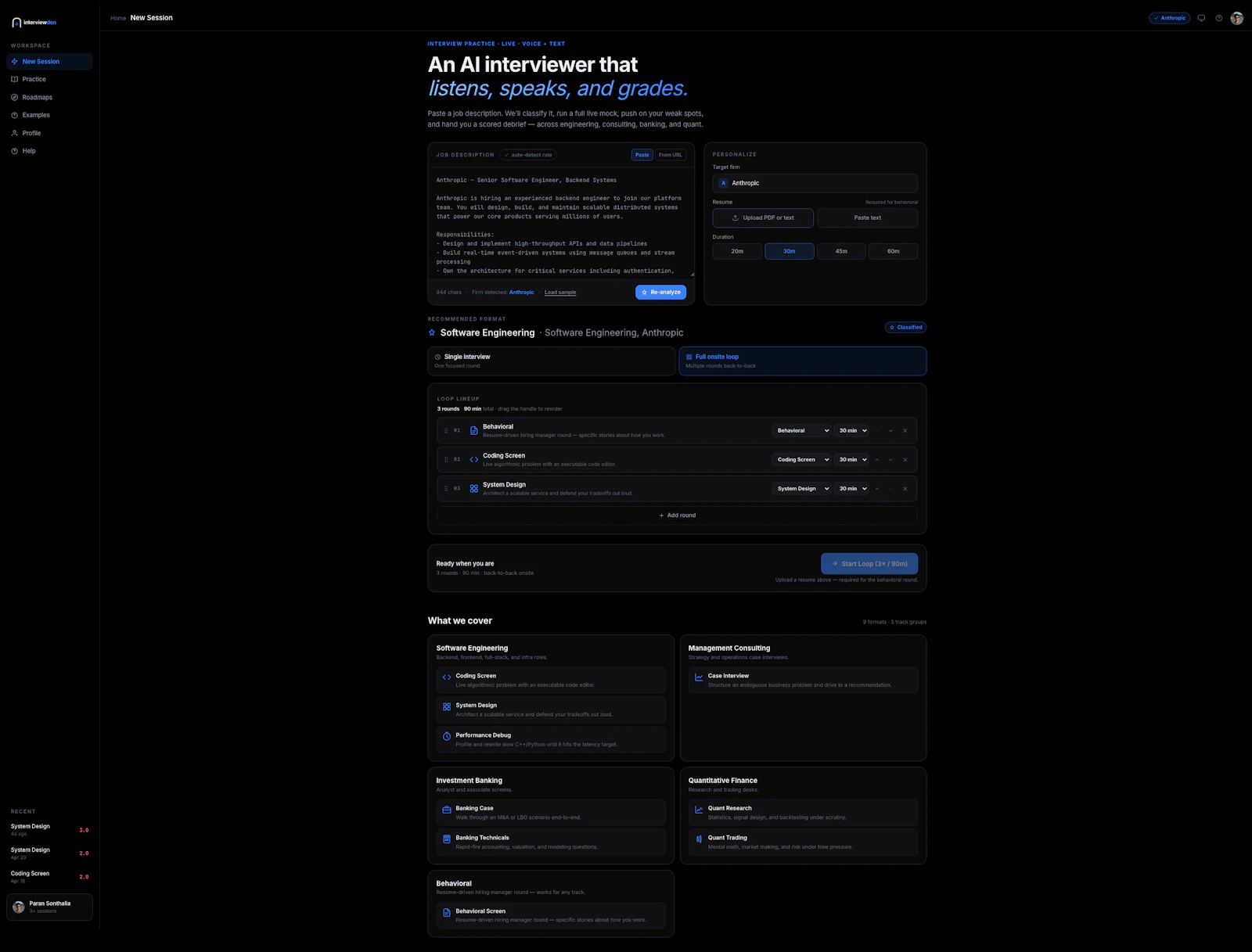Viewport: 1252px width, 952px height.
Task: Click the Load sample link
Action: click(560, 293)
